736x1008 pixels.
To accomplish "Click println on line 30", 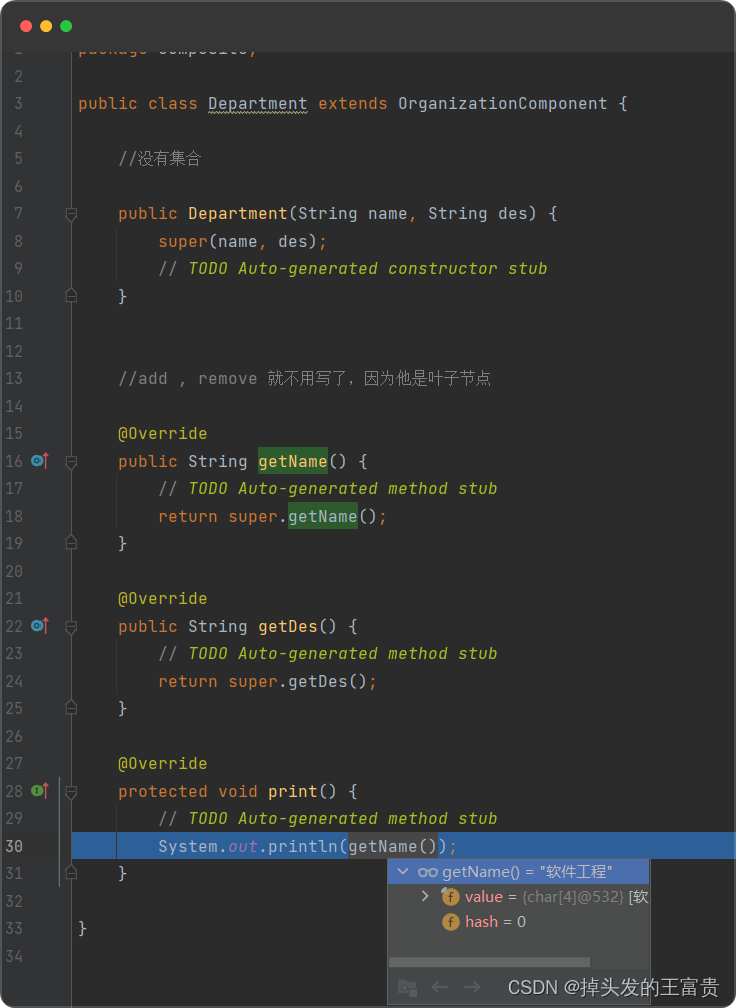I will point(303,846).
